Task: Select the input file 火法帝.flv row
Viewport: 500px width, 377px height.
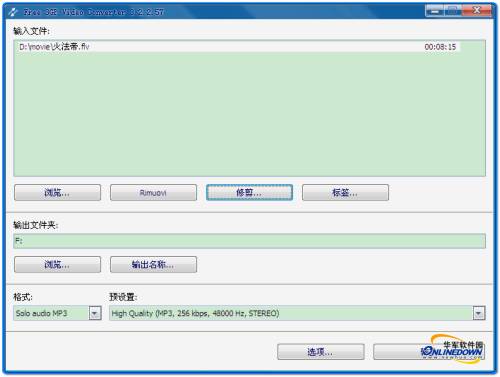Action: 238,47
